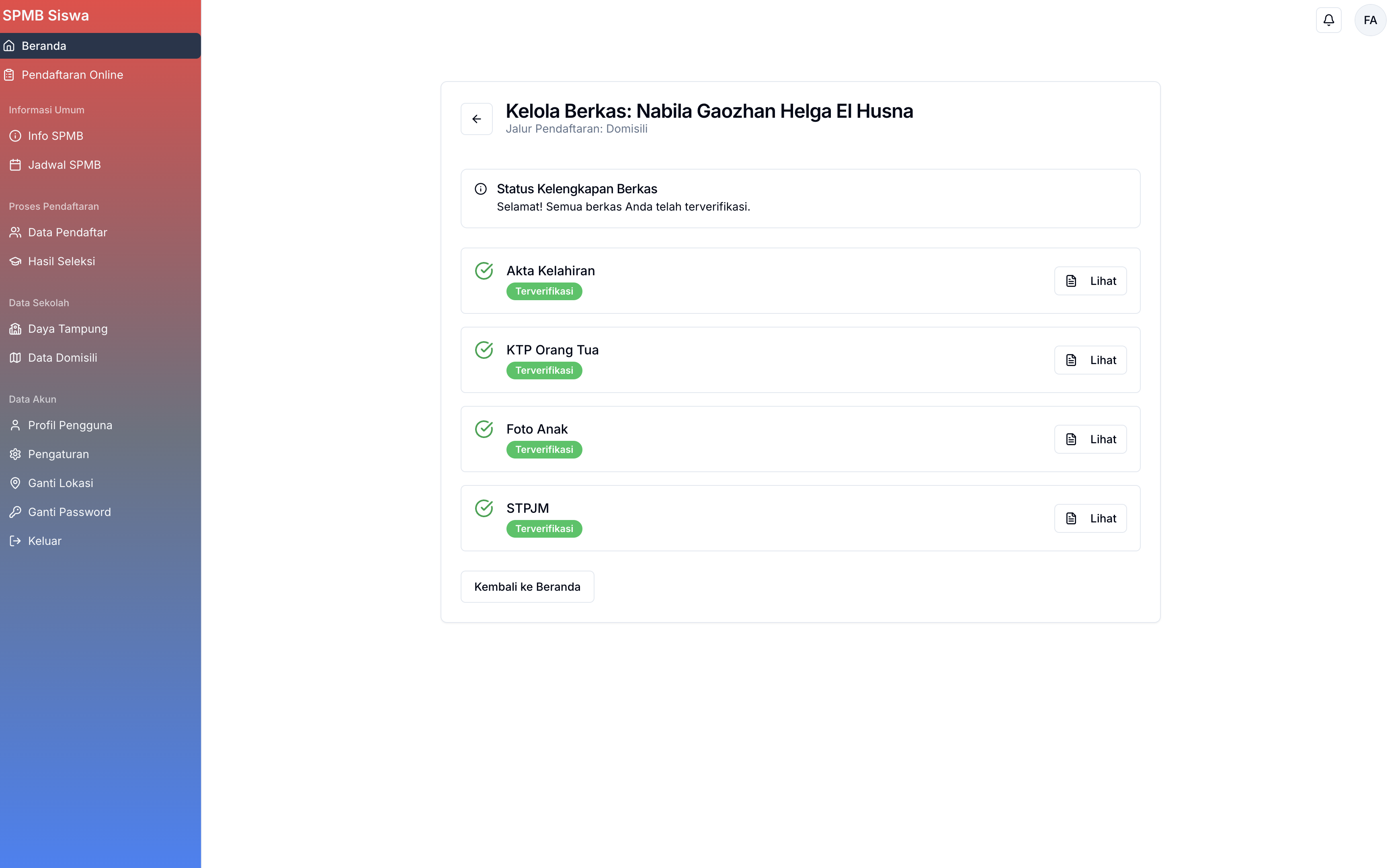The width and height of the screenshot is (1398, 868).
Task: Click the Ganti Lokasi pin icon
Action: (15, 483)
